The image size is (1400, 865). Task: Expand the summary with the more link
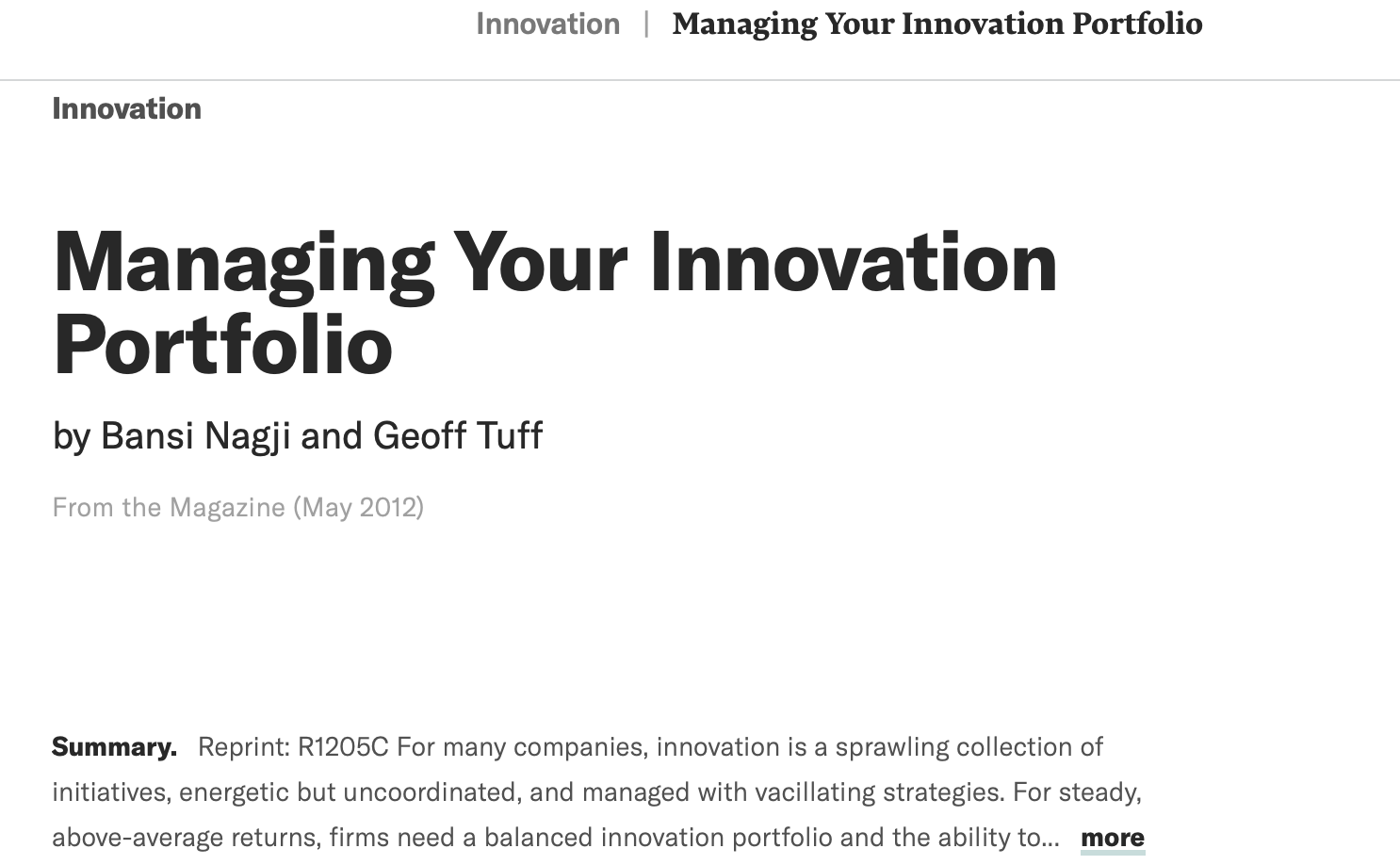[1113, 838]
